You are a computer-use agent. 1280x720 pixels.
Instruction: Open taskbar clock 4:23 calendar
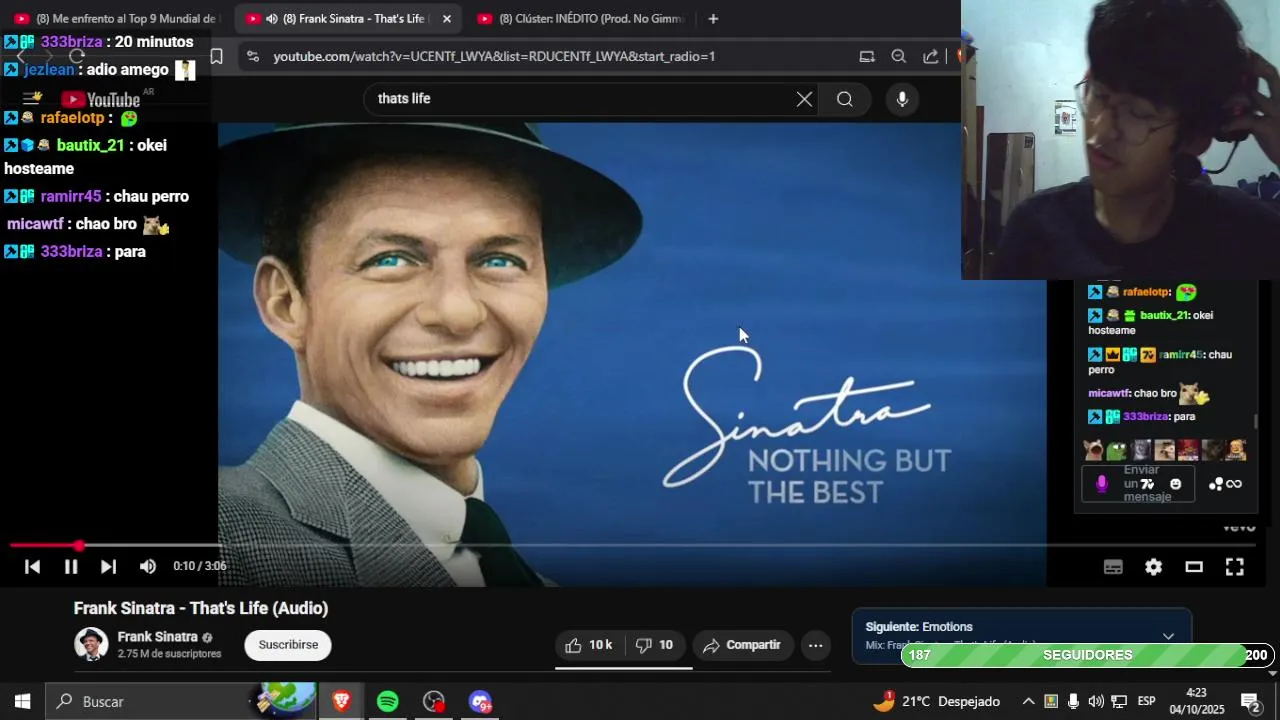(1197, 702)
